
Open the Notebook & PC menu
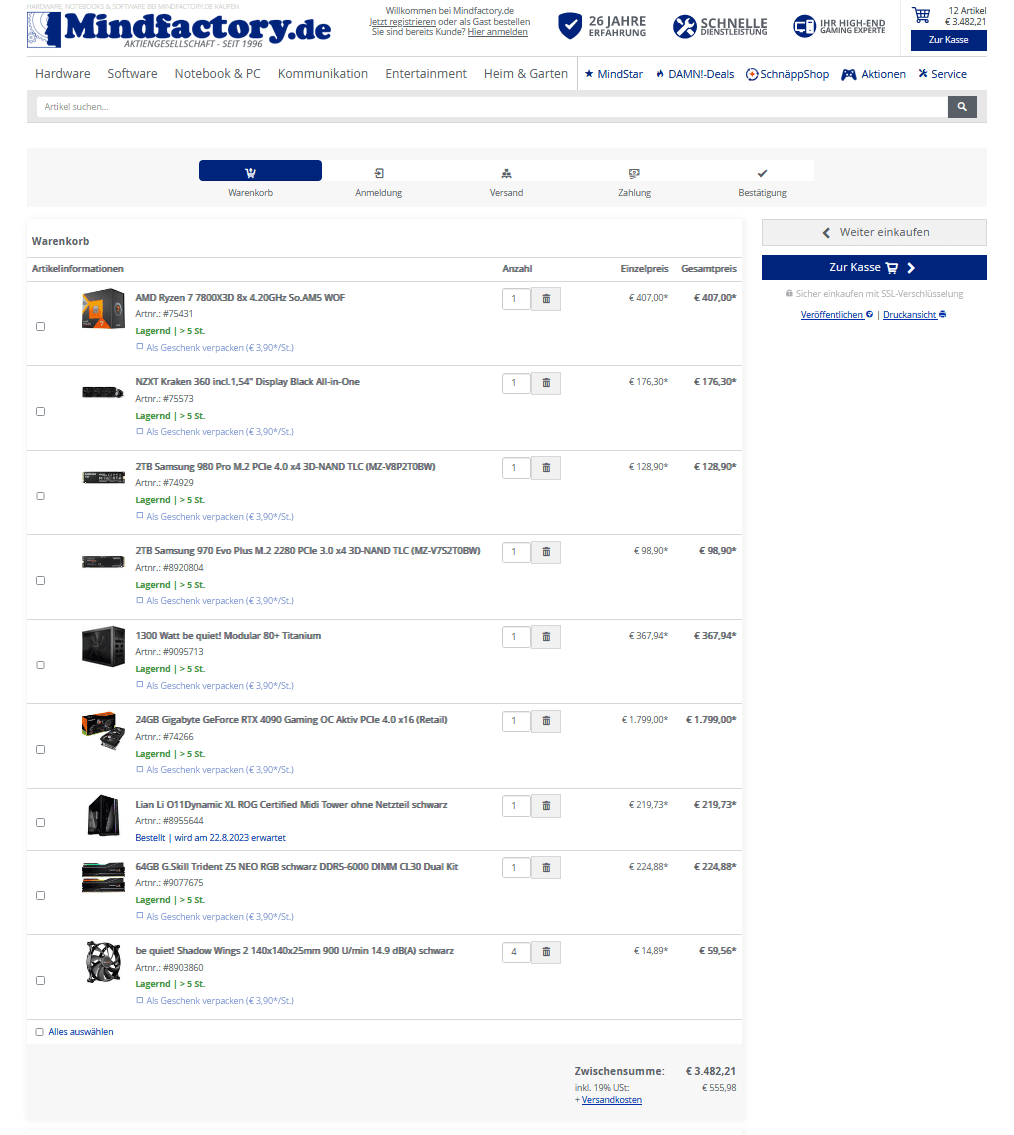coord(217,74)
